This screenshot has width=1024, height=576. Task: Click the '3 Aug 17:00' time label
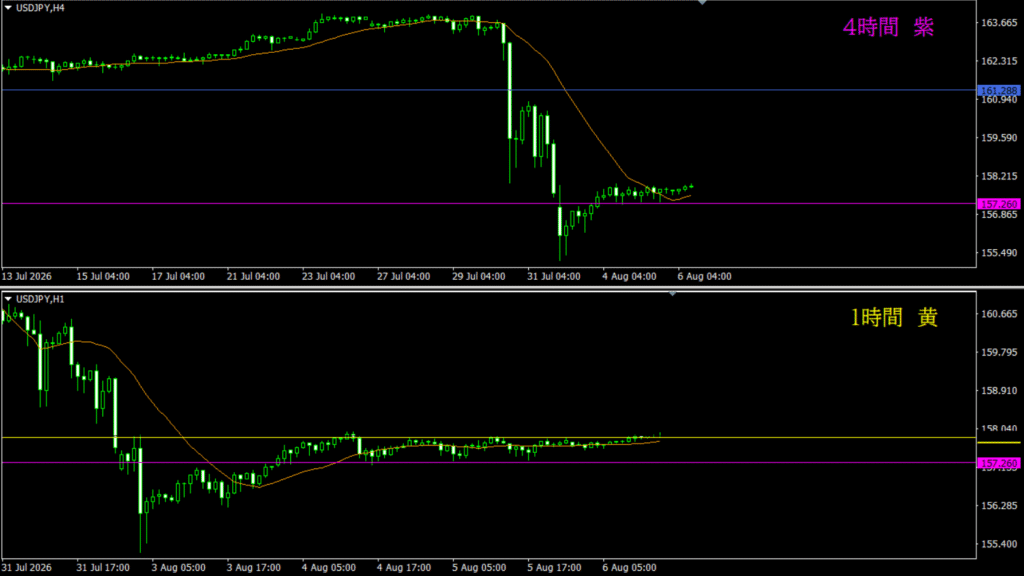click(253, 568)
